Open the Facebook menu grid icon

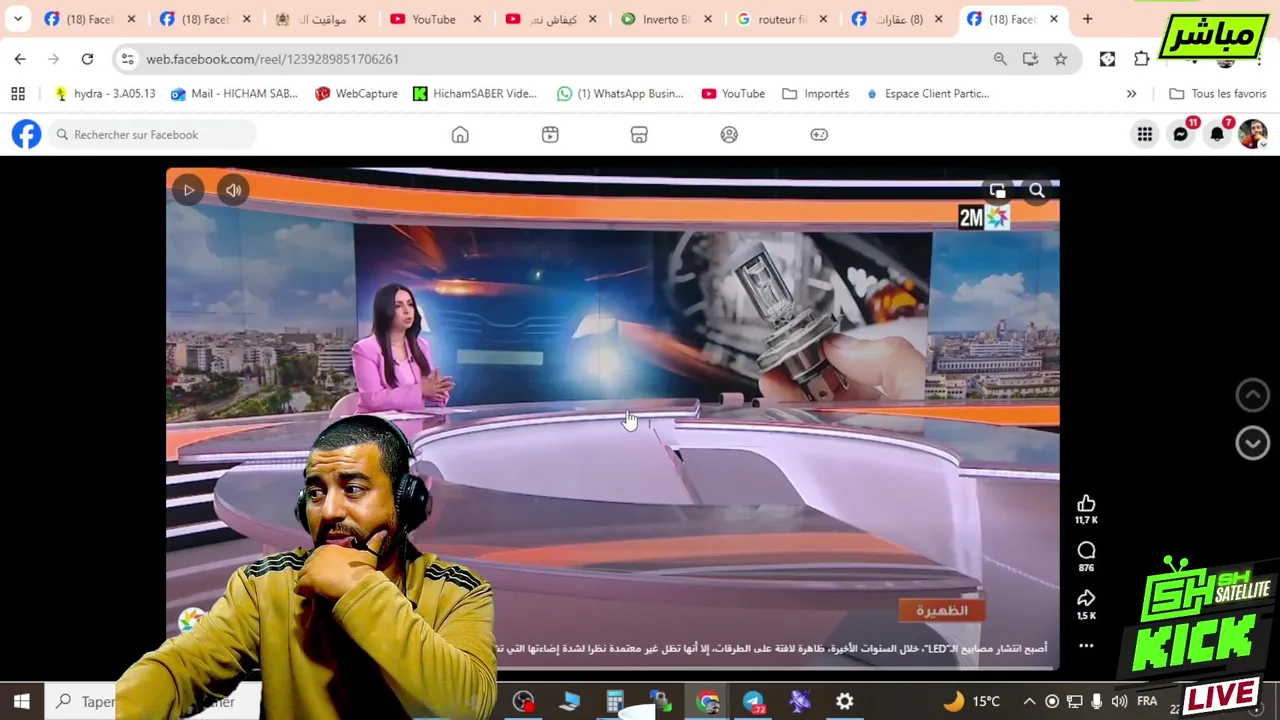click(x=1145, y=134)
